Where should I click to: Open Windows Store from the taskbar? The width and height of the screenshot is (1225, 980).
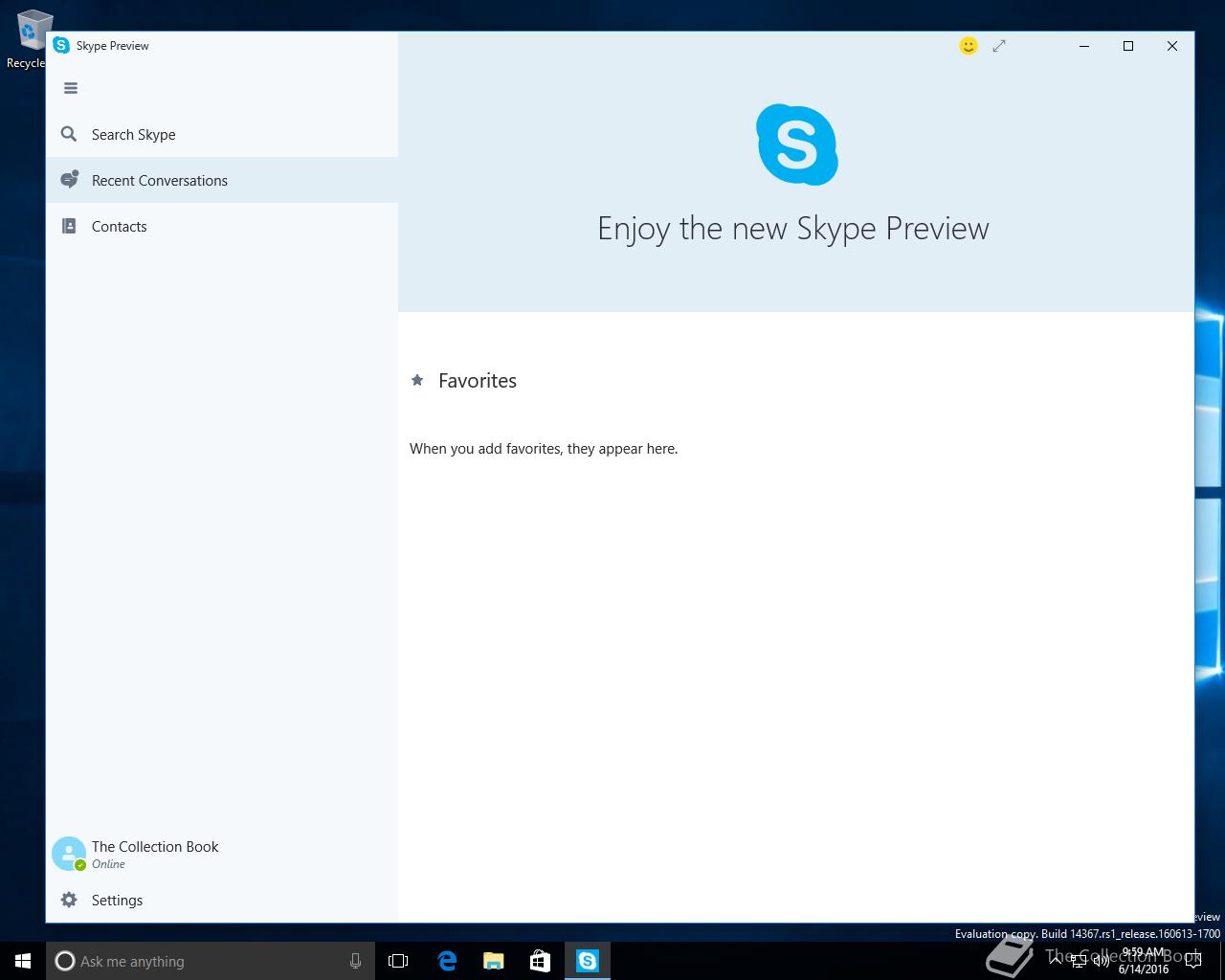pos(541,961)
